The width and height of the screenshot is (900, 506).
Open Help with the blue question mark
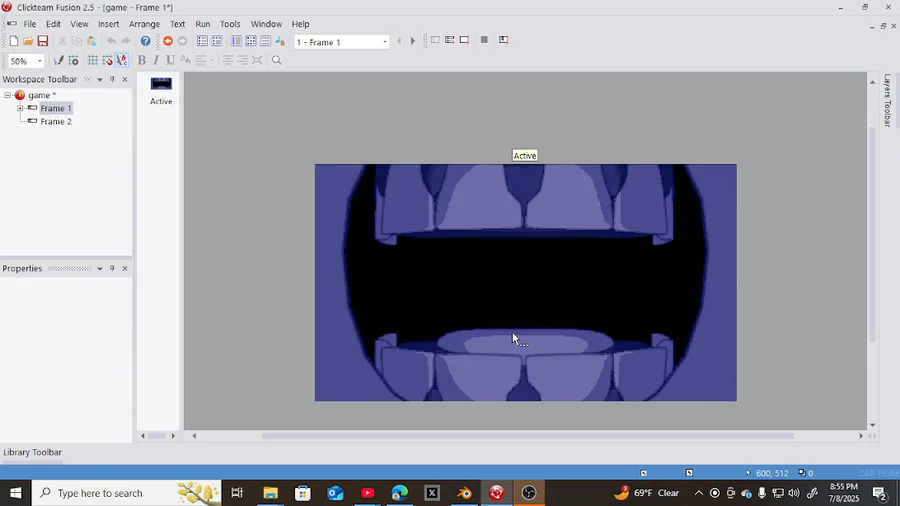coord(145,41)
